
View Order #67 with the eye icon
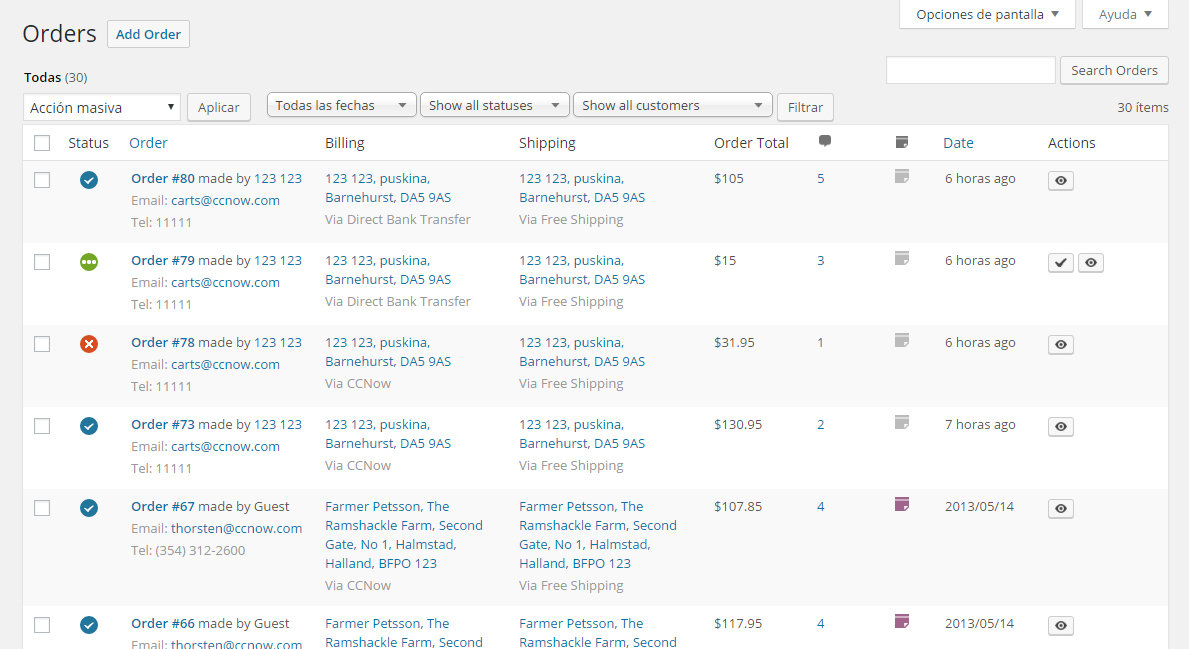(x=1061, y=508)
